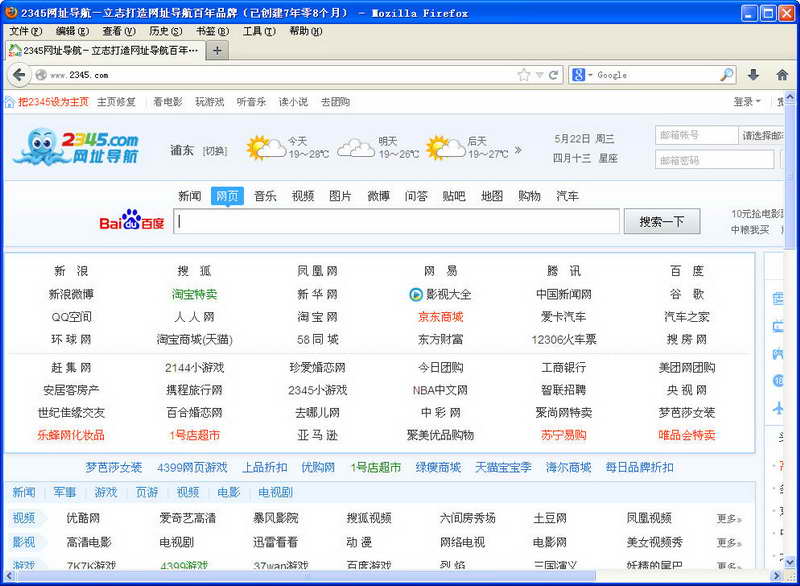Click the 2345.com octopus logo
Screen dimensions: 800x586
point(77,147)
